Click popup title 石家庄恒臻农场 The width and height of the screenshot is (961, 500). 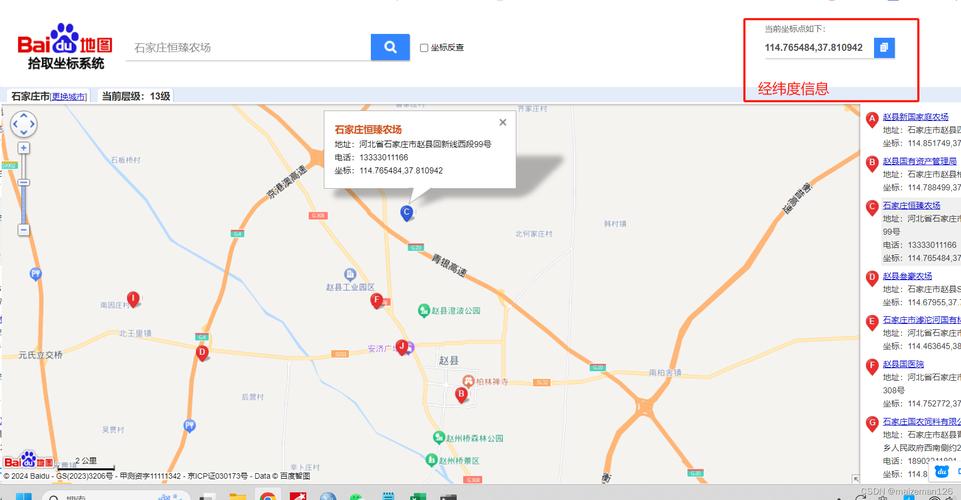coord(368,129)
